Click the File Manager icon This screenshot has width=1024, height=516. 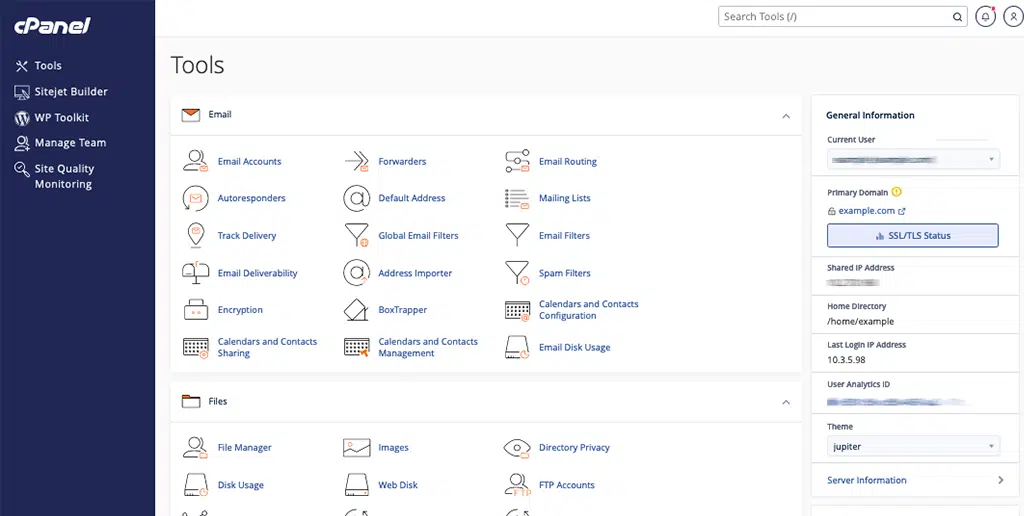point(195,447)
